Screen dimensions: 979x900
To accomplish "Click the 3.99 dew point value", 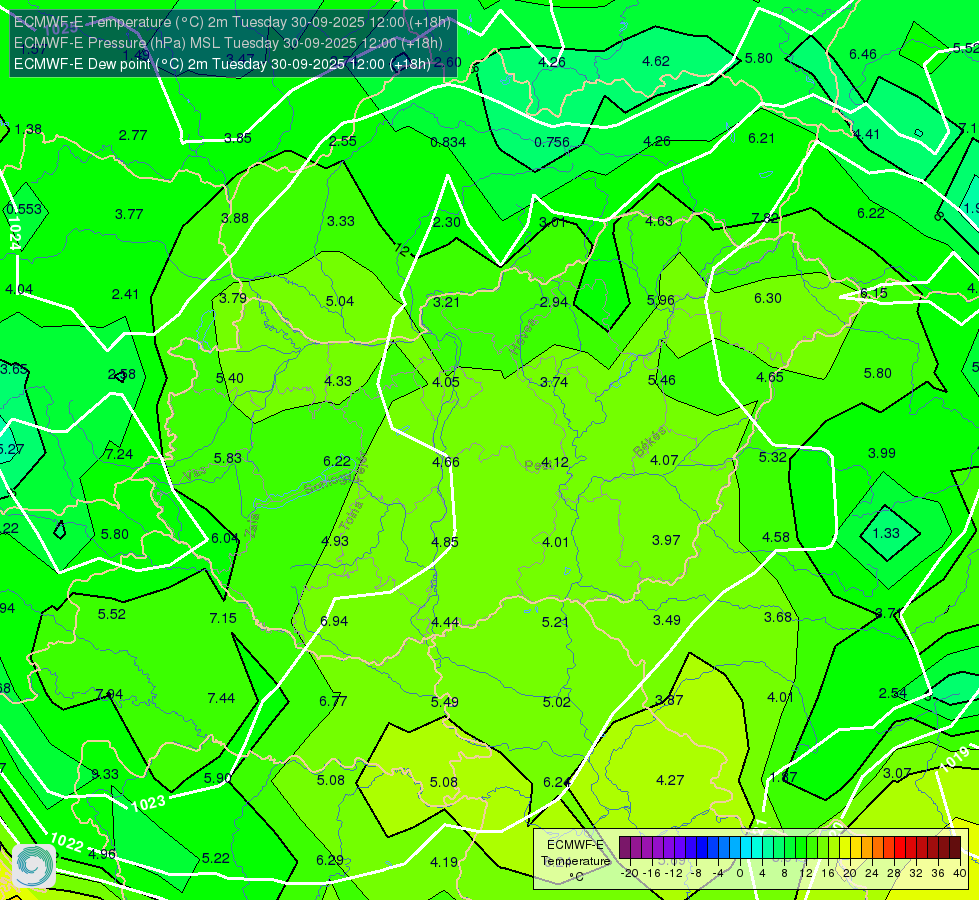I will (x=882, y=453).
